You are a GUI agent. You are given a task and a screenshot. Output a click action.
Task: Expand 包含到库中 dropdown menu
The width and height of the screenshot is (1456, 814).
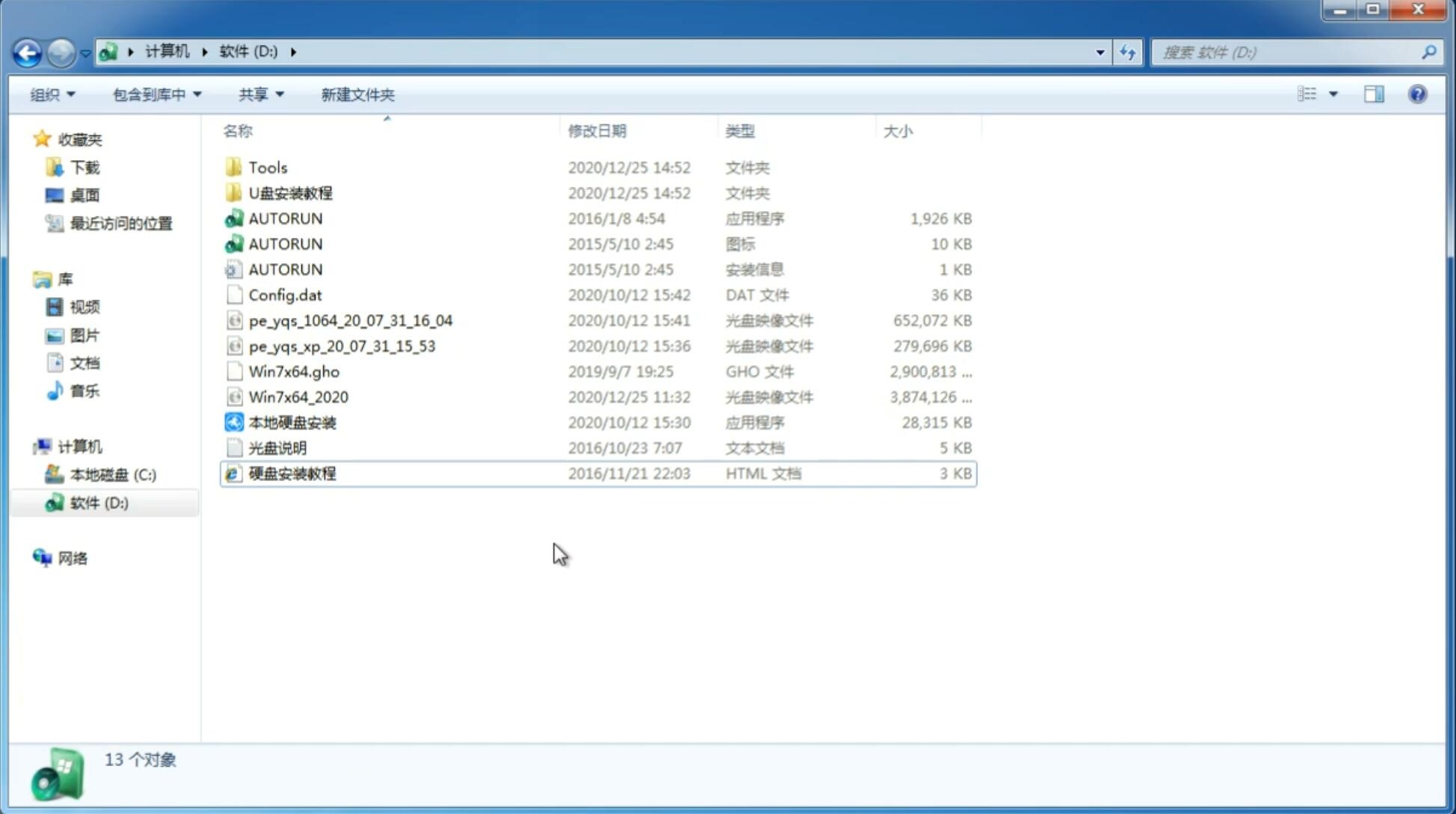pyautogui.click(x=155, y=94)
